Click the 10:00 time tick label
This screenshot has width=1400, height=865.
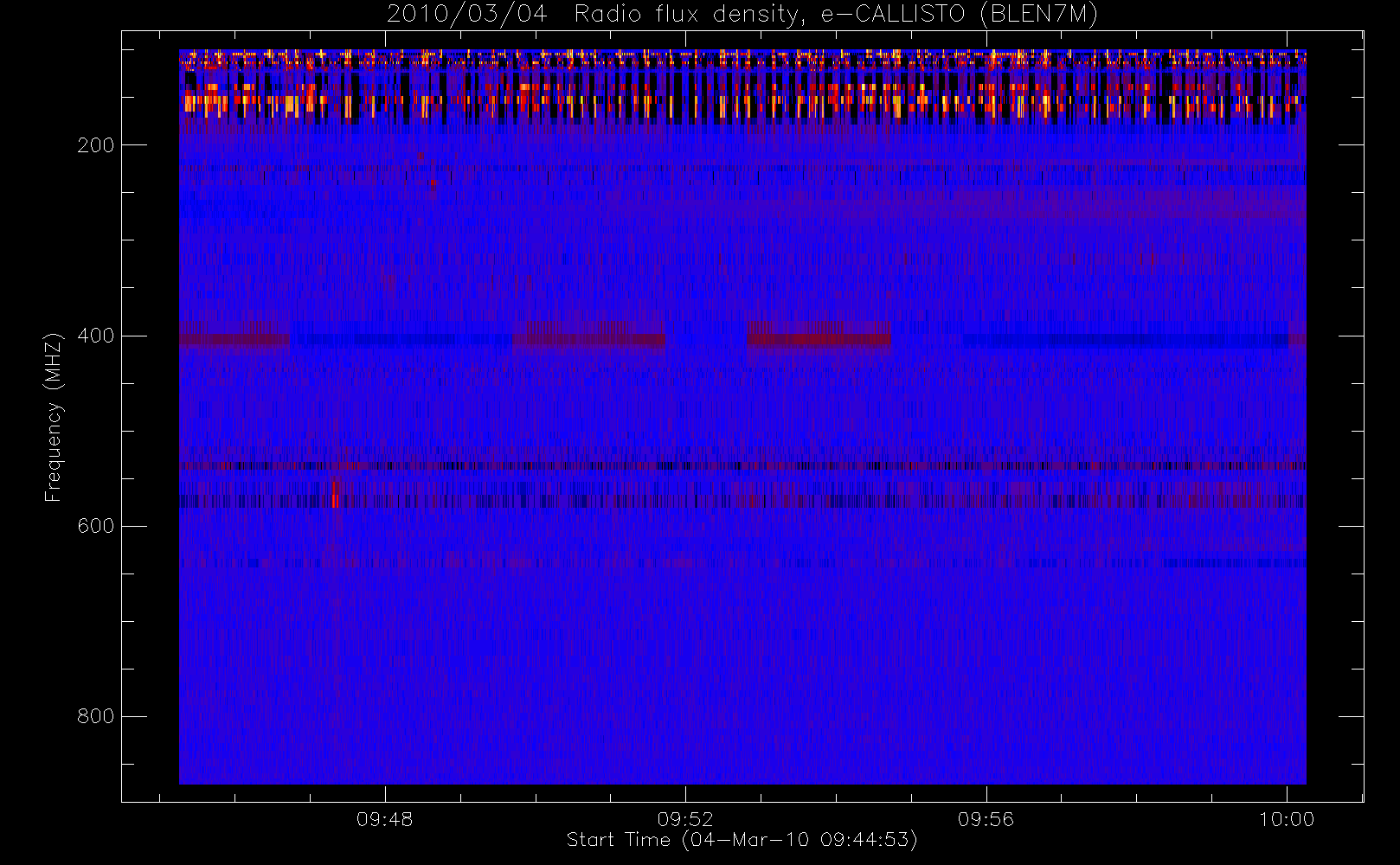click(x=1287, y=819)
